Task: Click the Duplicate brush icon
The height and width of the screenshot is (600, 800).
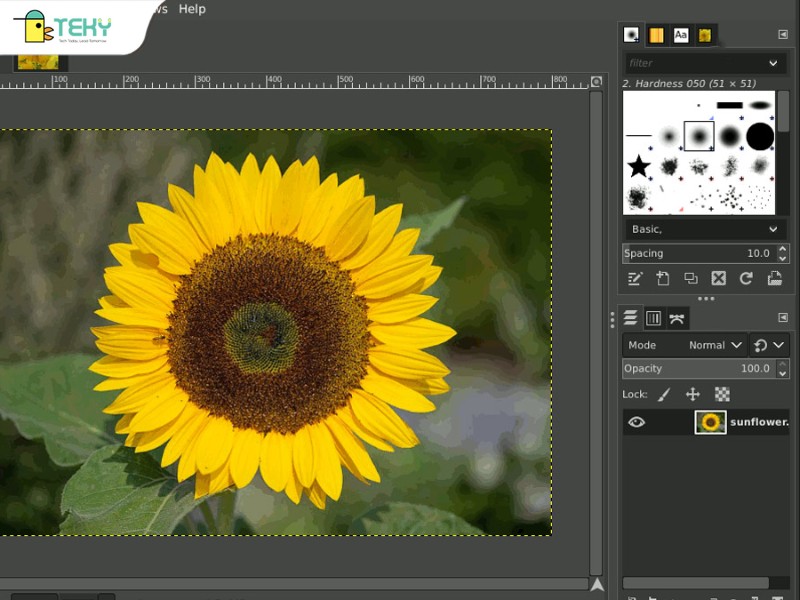Action: pos(690,279)
